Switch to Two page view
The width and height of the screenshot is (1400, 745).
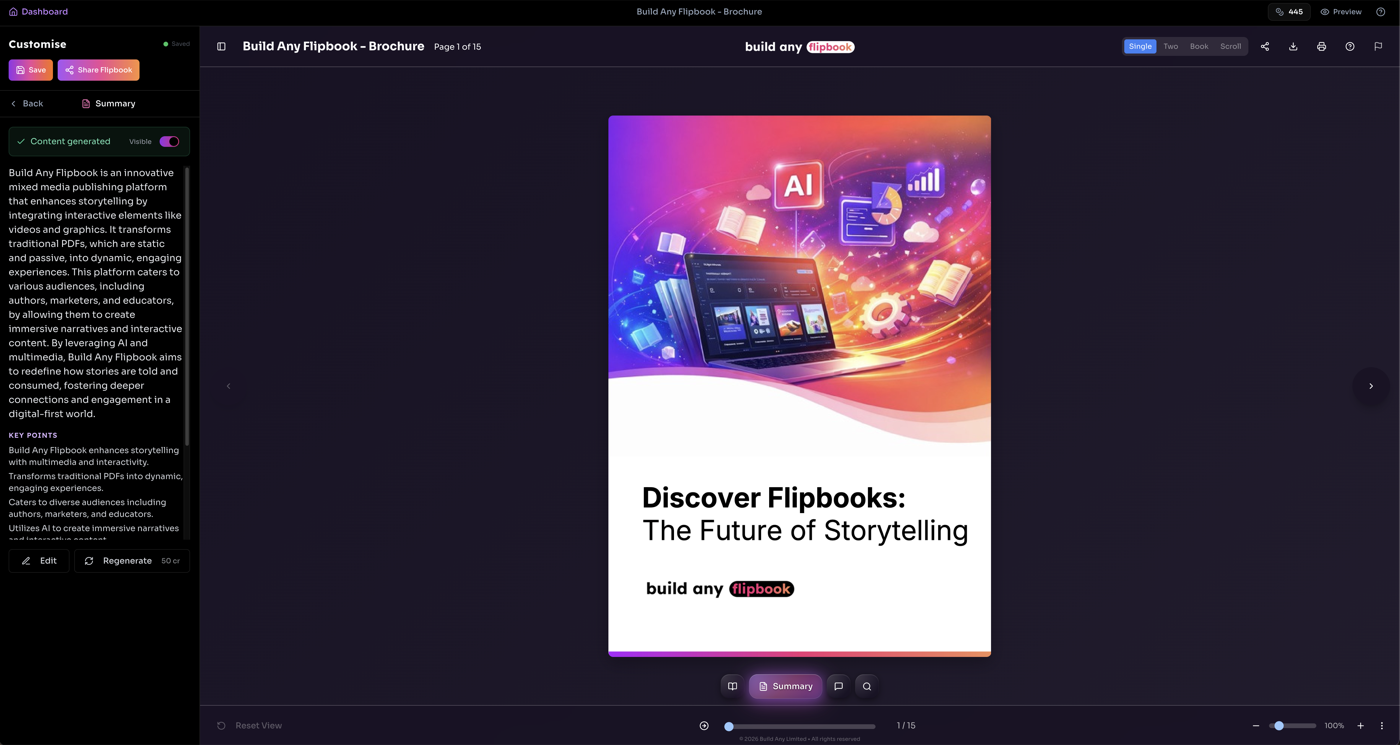pyautogui.click(x=1170, y=47)
